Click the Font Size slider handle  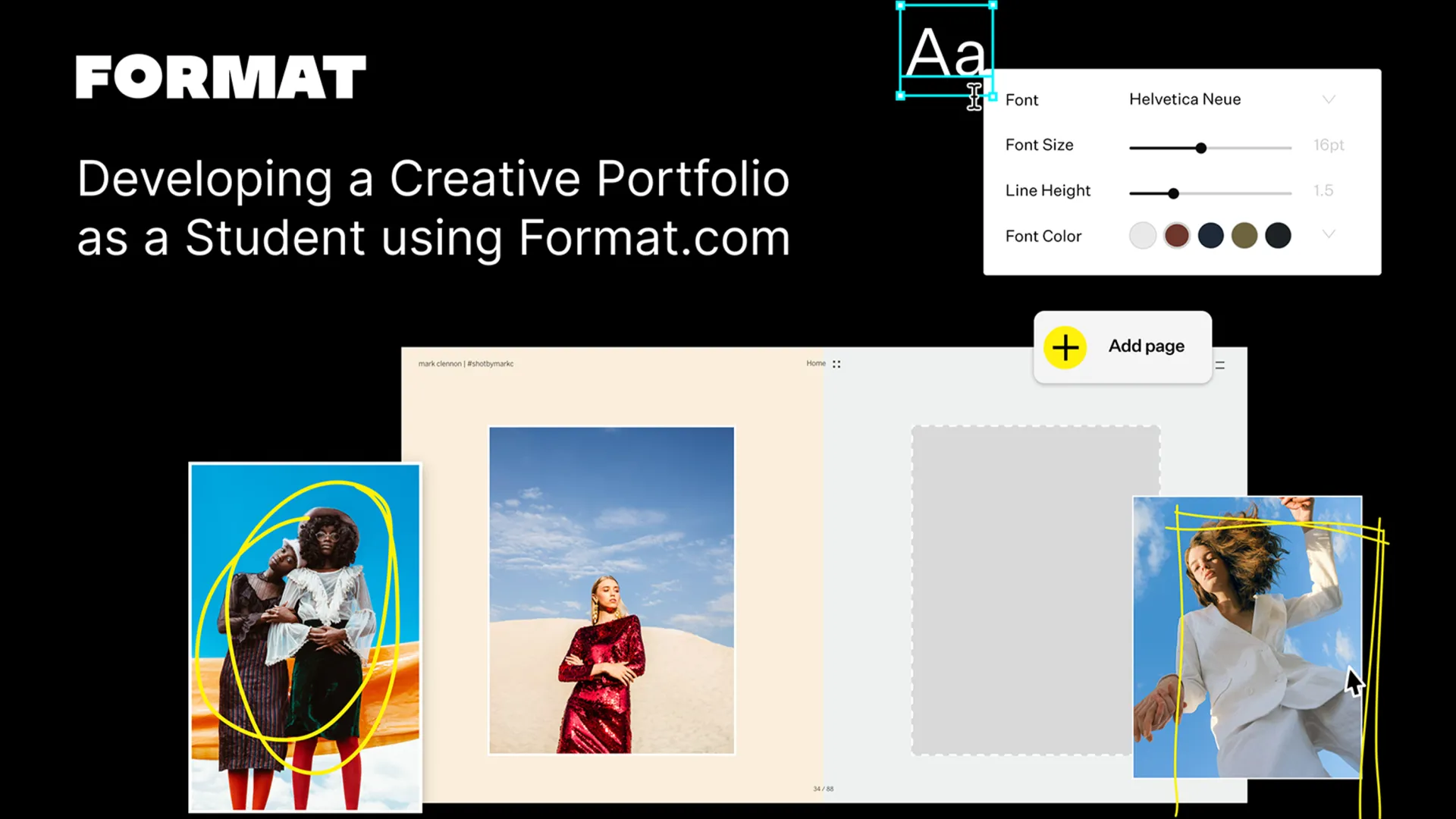[x=1200, y=148]
